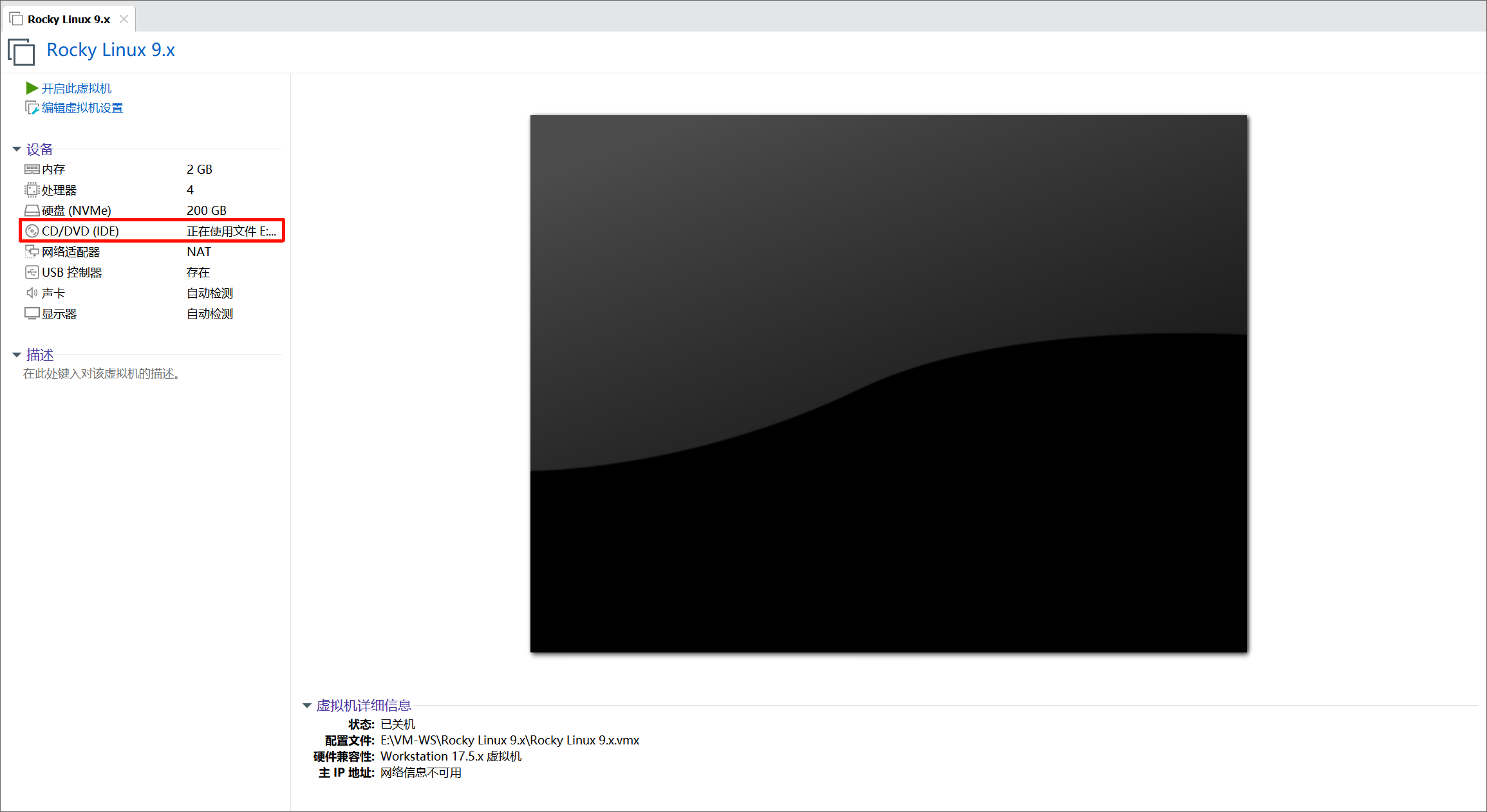Image resolution: width=1487 pixels, height=812 pixels.
Task: Click the green power-on play icon
Action: pos(32,88)
